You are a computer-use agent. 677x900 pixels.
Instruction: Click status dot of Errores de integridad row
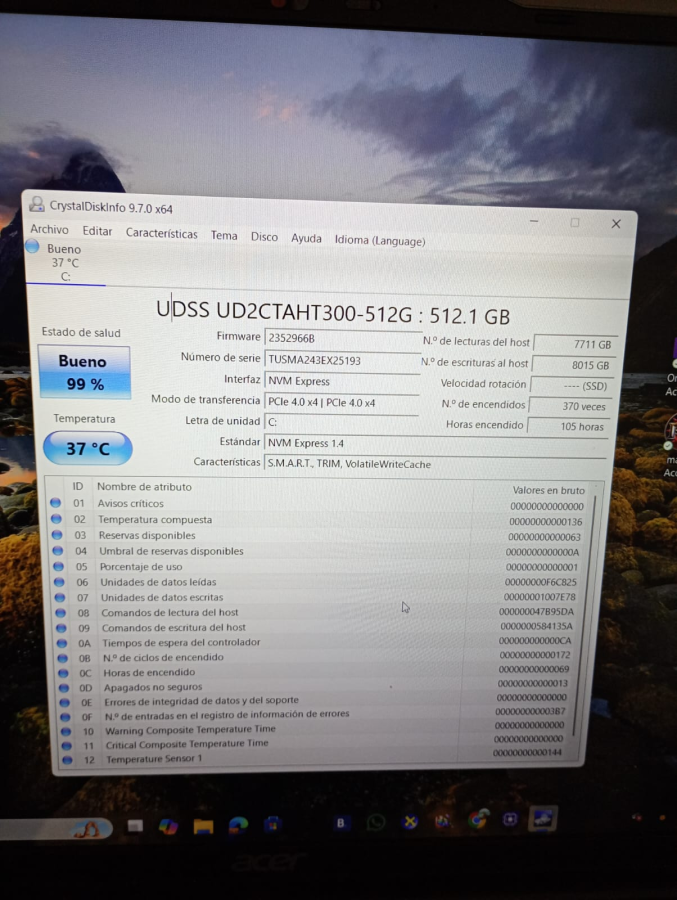pos(64,703)
